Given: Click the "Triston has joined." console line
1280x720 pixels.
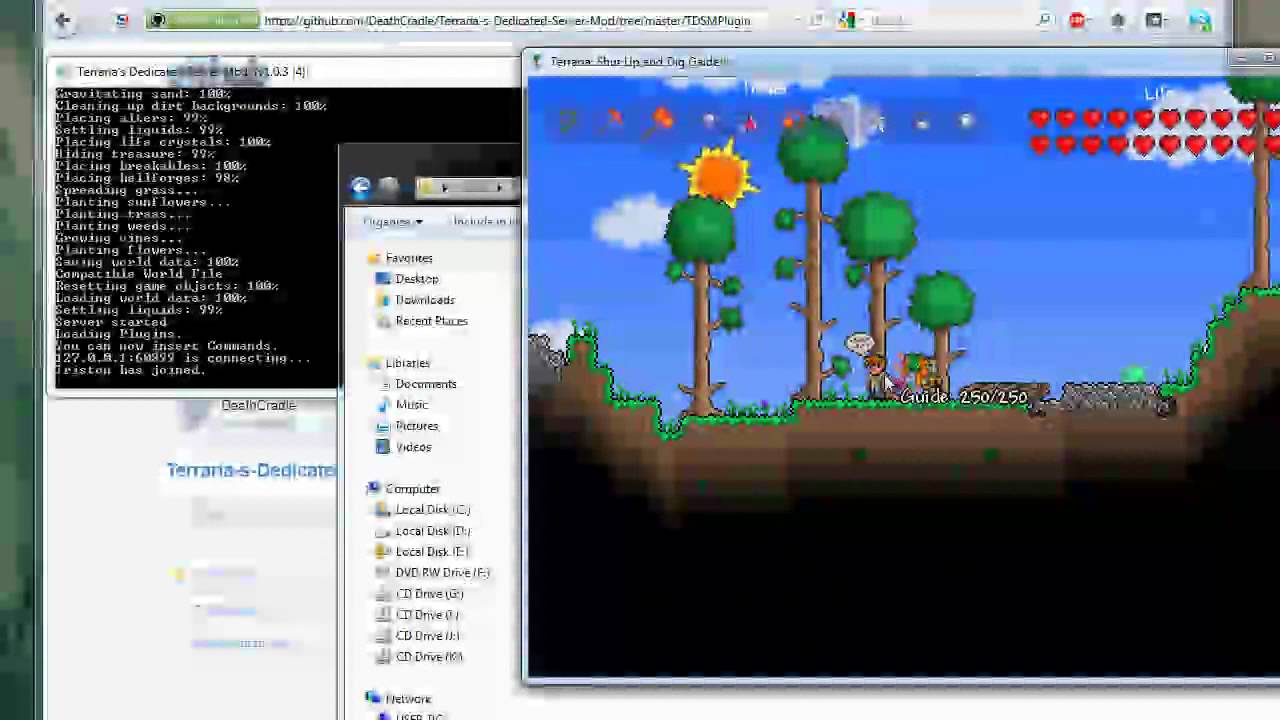Looking at the screenshot, I should [x=130, y=370].
